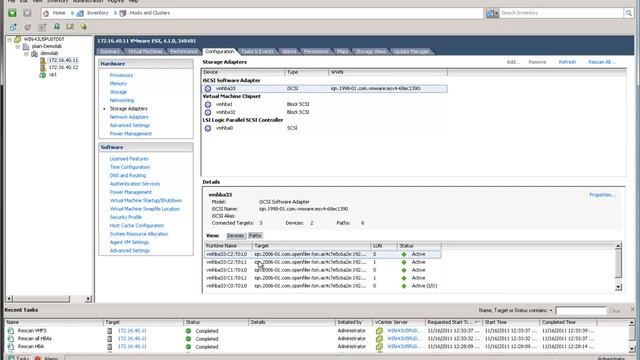640x360 pixels.
Task: Switch to the Virtual Machines tab
Action: [x=145, y=51]
